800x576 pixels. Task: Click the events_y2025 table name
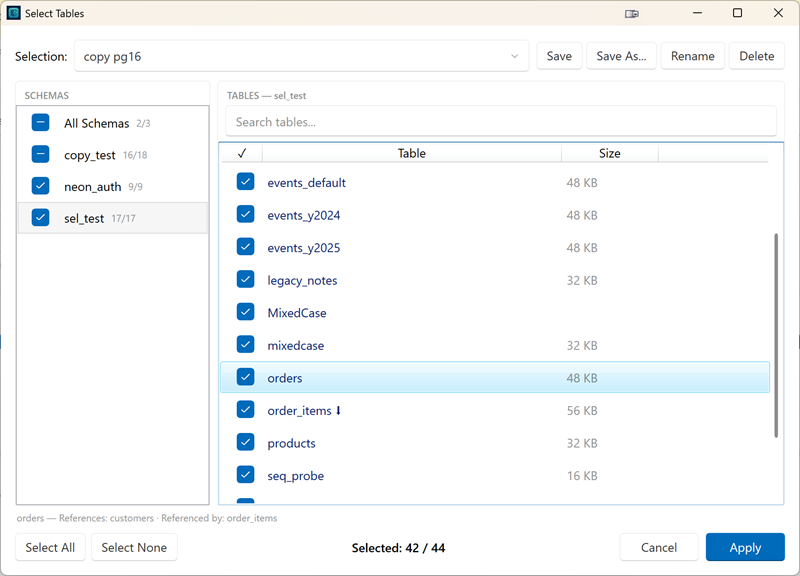coord(304,248)
